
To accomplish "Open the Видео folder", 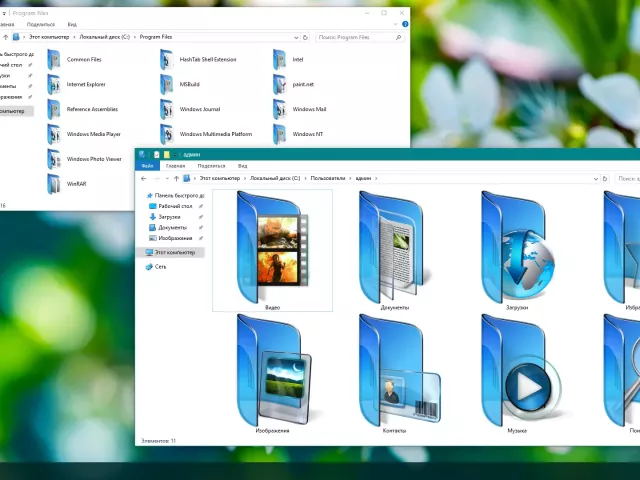I will tap(272, 248).
